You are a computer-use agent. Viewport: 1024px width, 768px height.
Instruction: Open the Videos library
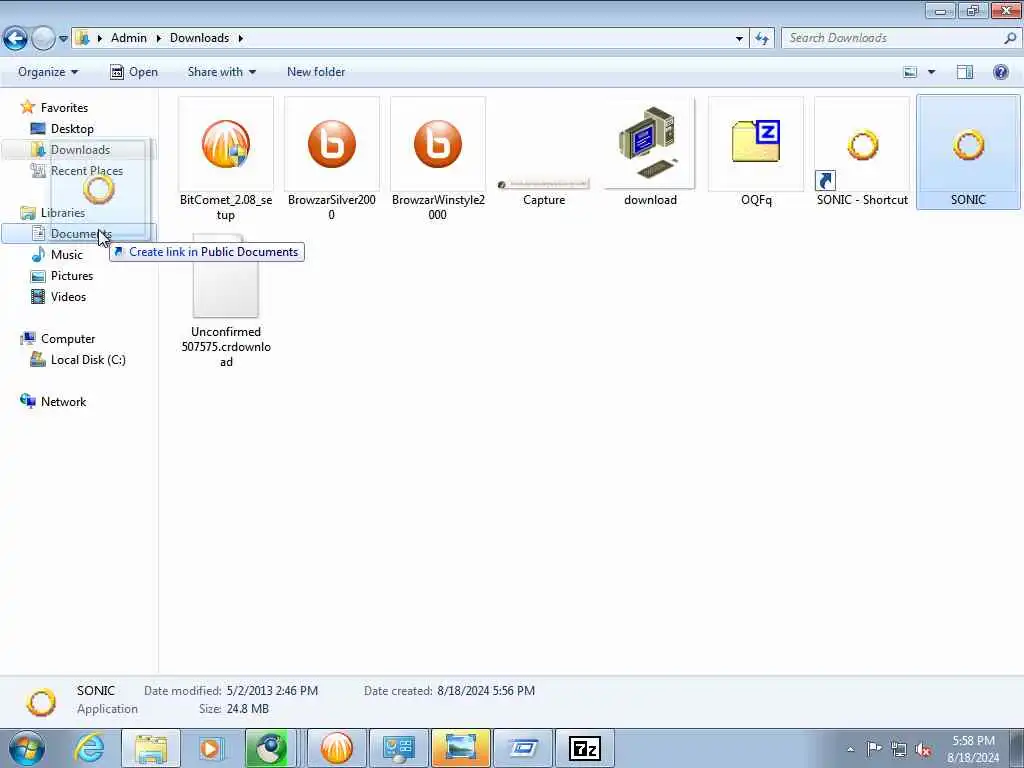point(68,296)
